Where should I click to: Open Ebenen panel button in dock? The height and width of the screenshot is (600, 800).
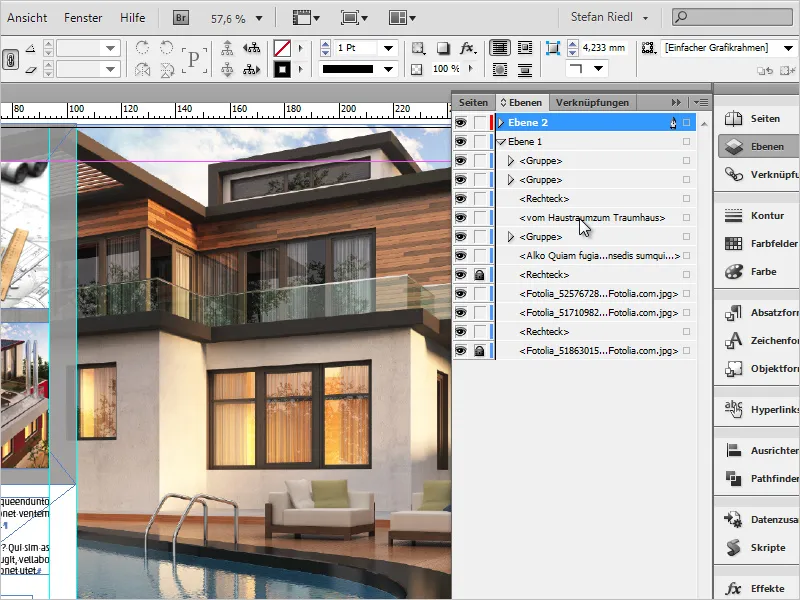(757, 146)
